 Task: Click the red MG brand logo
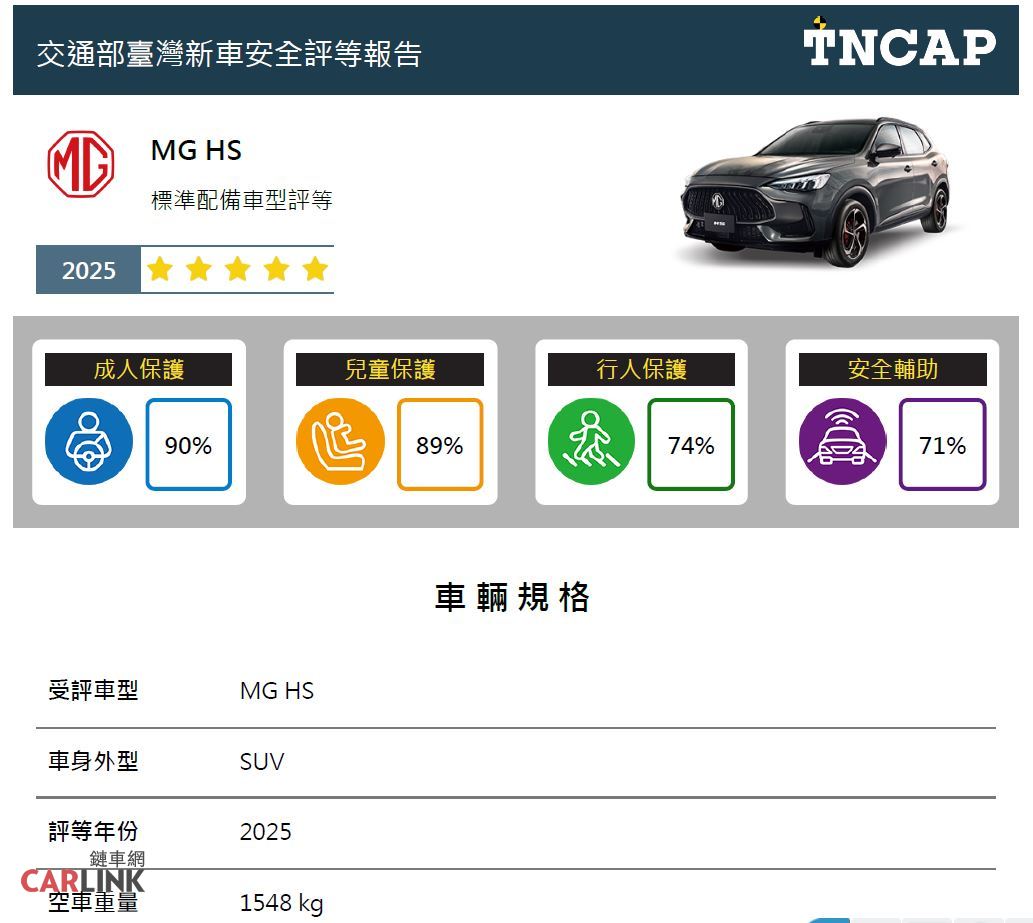point(81,164)
